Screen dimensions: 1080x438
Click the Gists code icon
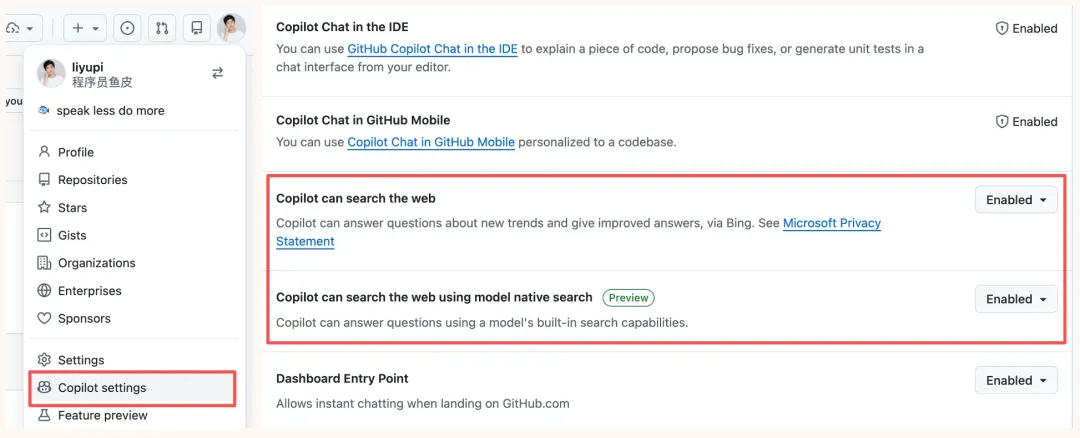click(x=44, y=235)
